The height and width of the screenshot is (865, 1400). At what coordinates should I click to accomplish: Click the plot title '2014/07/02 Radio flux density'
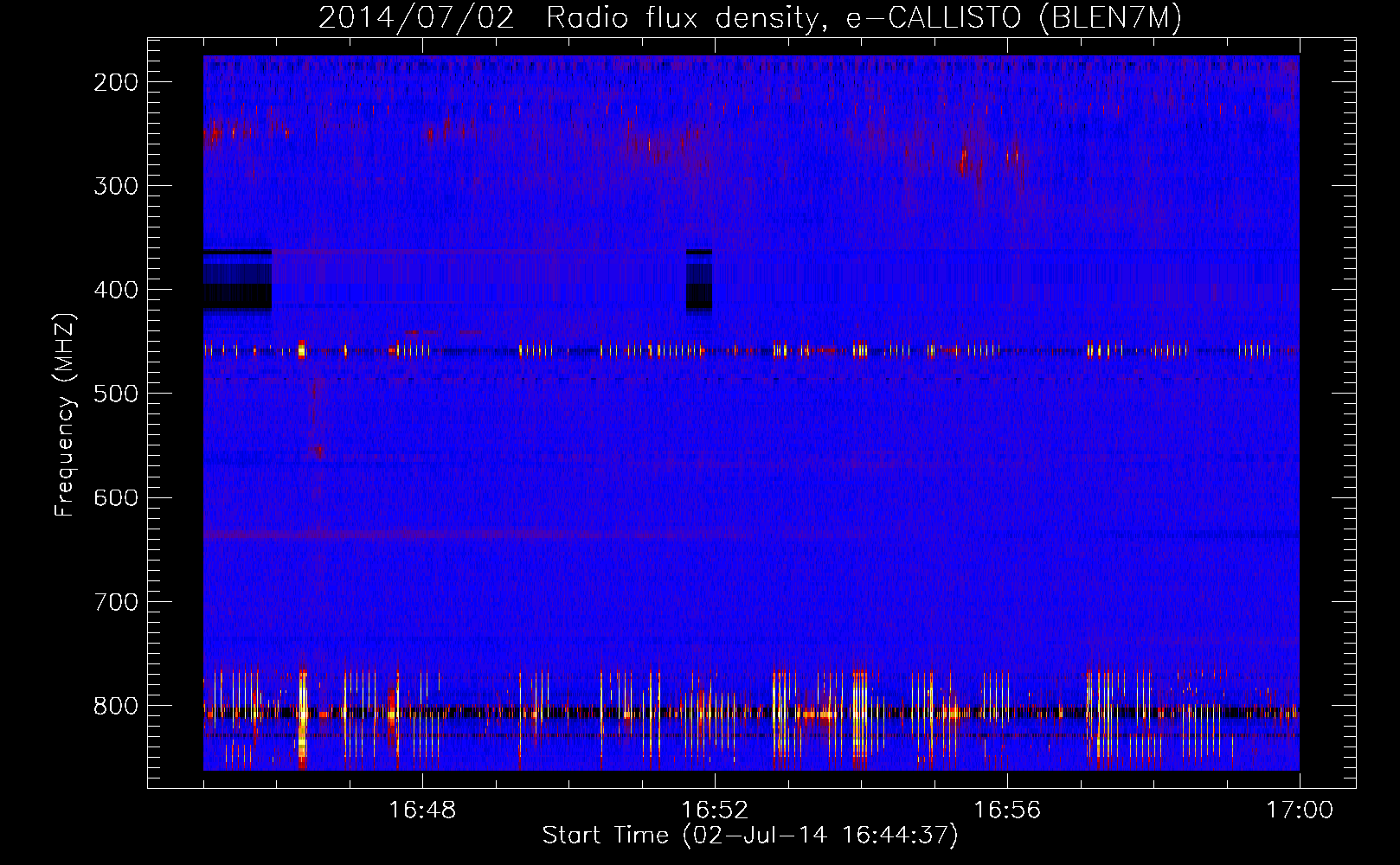(750, 17)
